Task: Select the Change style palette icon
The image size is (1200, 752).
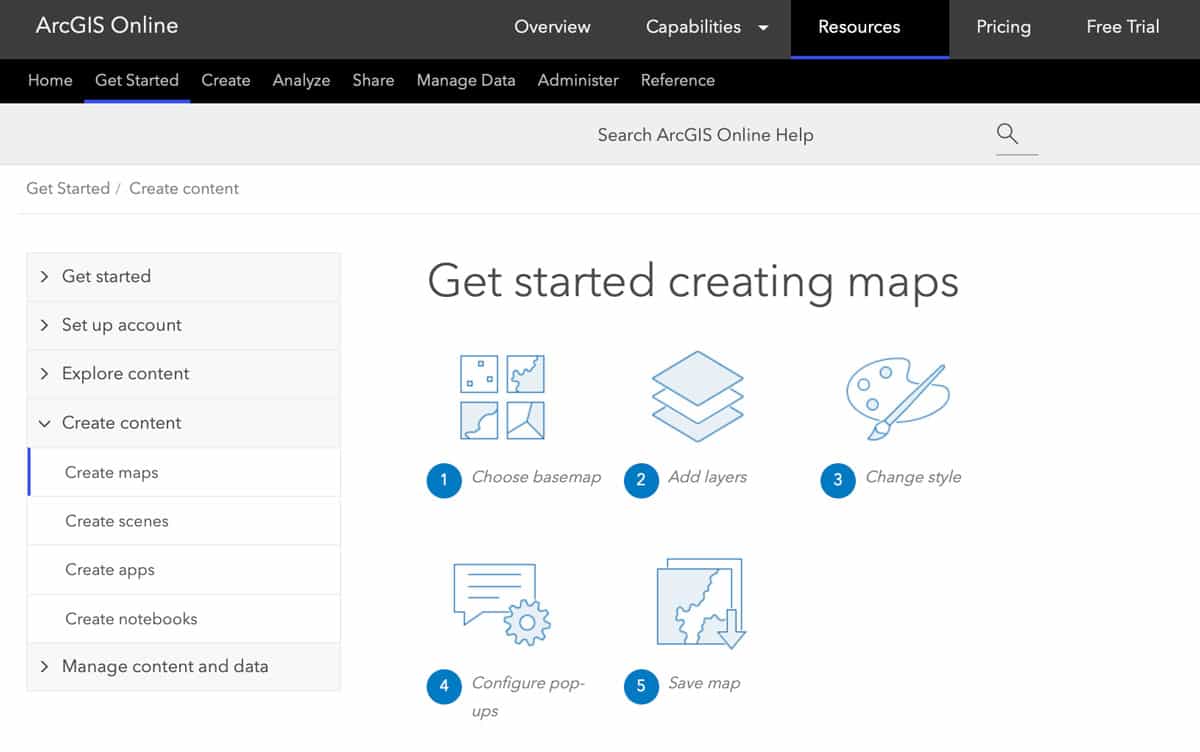Action: pyautogui.click(x=896, y=400)
